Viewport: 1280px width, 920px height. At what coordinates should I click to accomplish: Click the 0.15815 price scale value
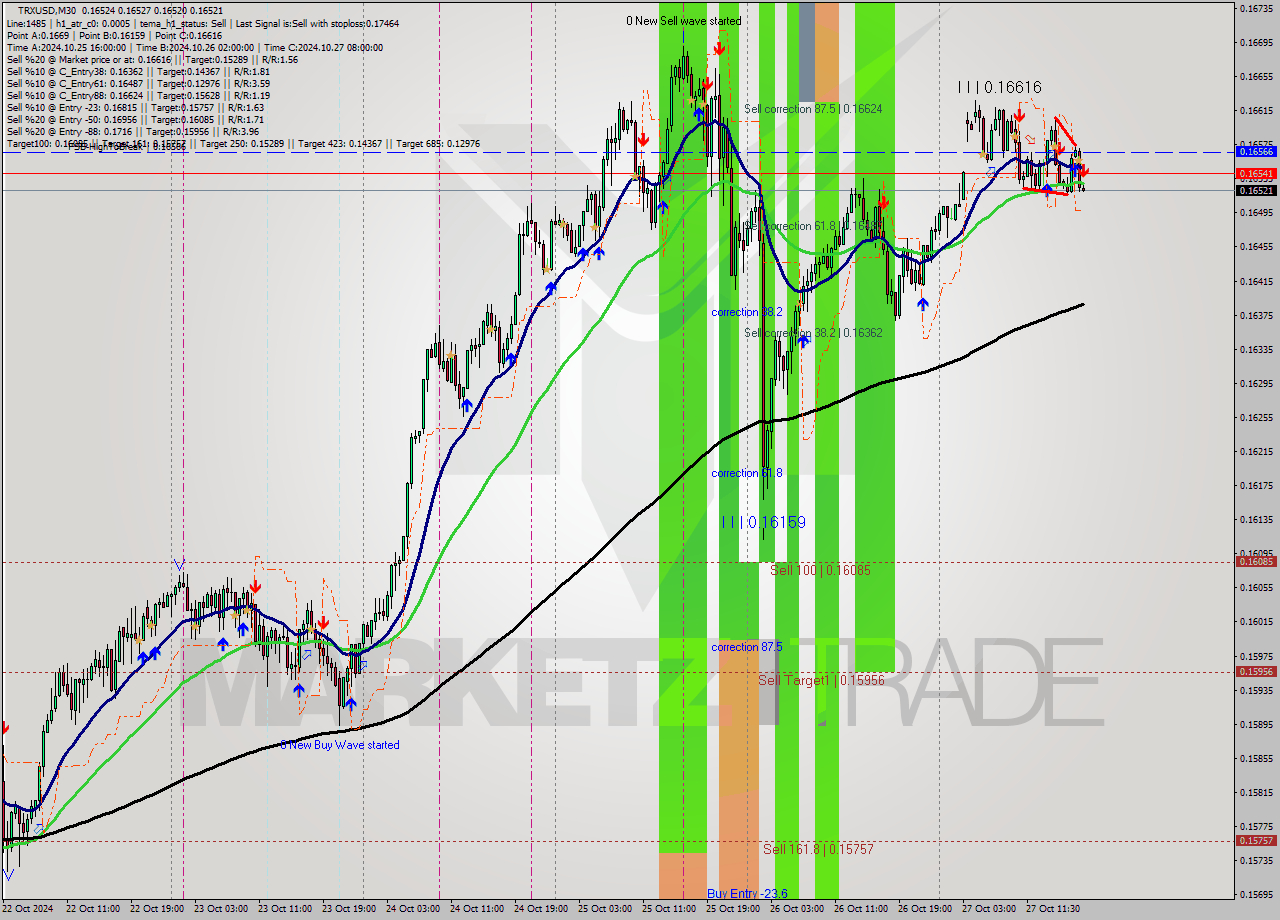tap(1256, 792)
